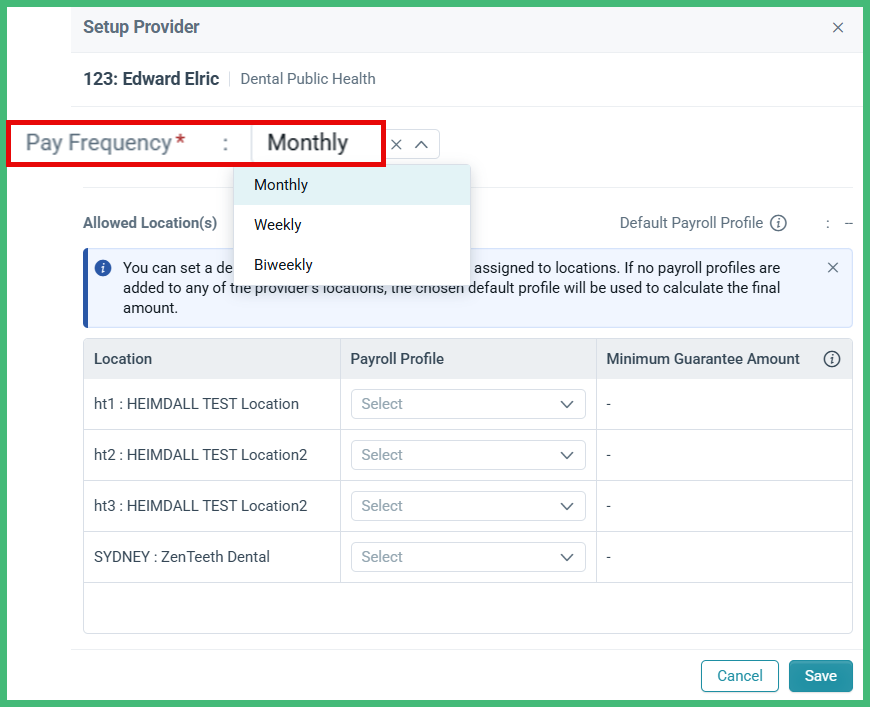The image size is (870, 707).
Task: Cancel the provider setup
Action: (x=739, y=676)
